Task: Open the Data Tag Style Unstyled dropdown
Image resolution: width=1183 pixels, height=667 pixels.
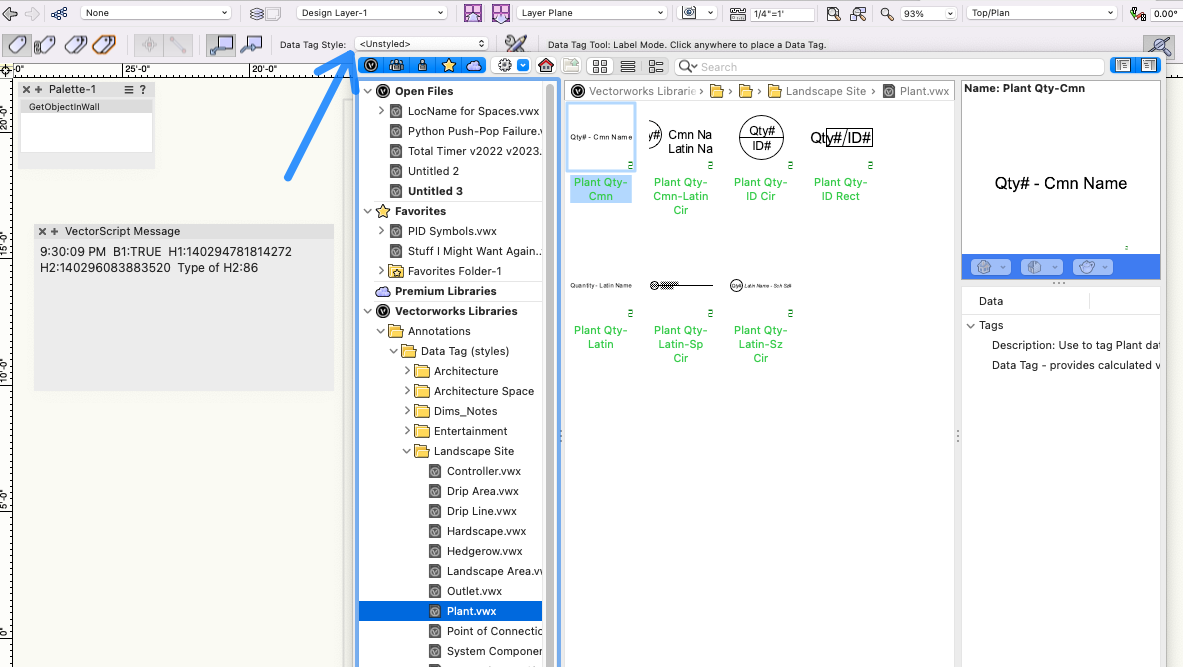Action: [421, 43]
